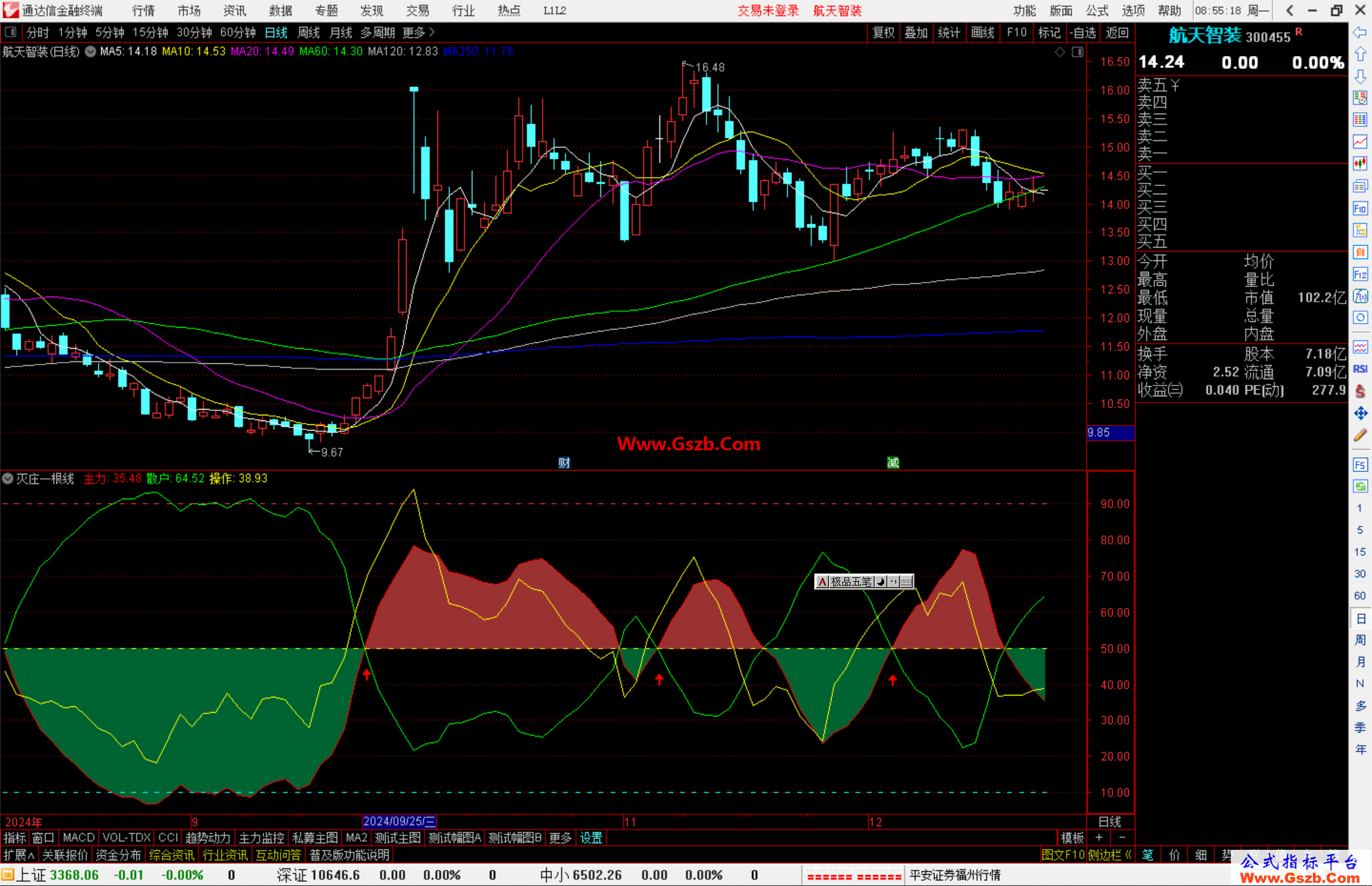Click the 财 finance marker on chart
Image resolution: width=1372 pixels, height=886 pixels.
[x=564, y=462]
